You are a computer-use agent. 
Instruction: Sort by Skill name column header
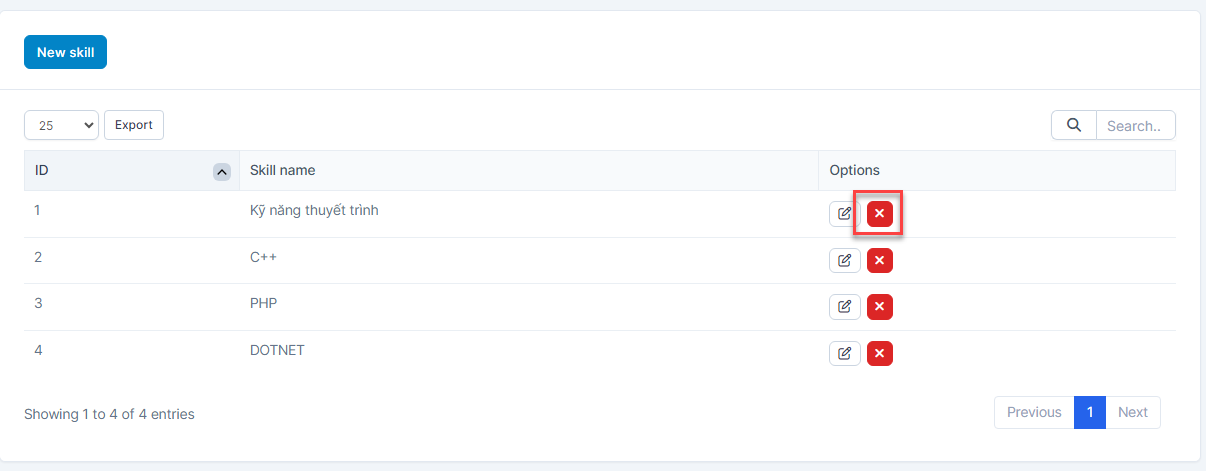click(283, 170)
